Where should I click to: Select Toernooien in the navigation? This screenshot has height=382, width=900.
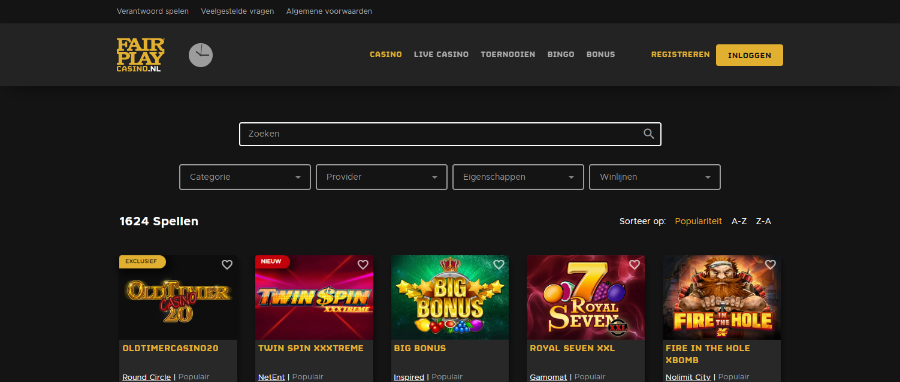point(508,54)
